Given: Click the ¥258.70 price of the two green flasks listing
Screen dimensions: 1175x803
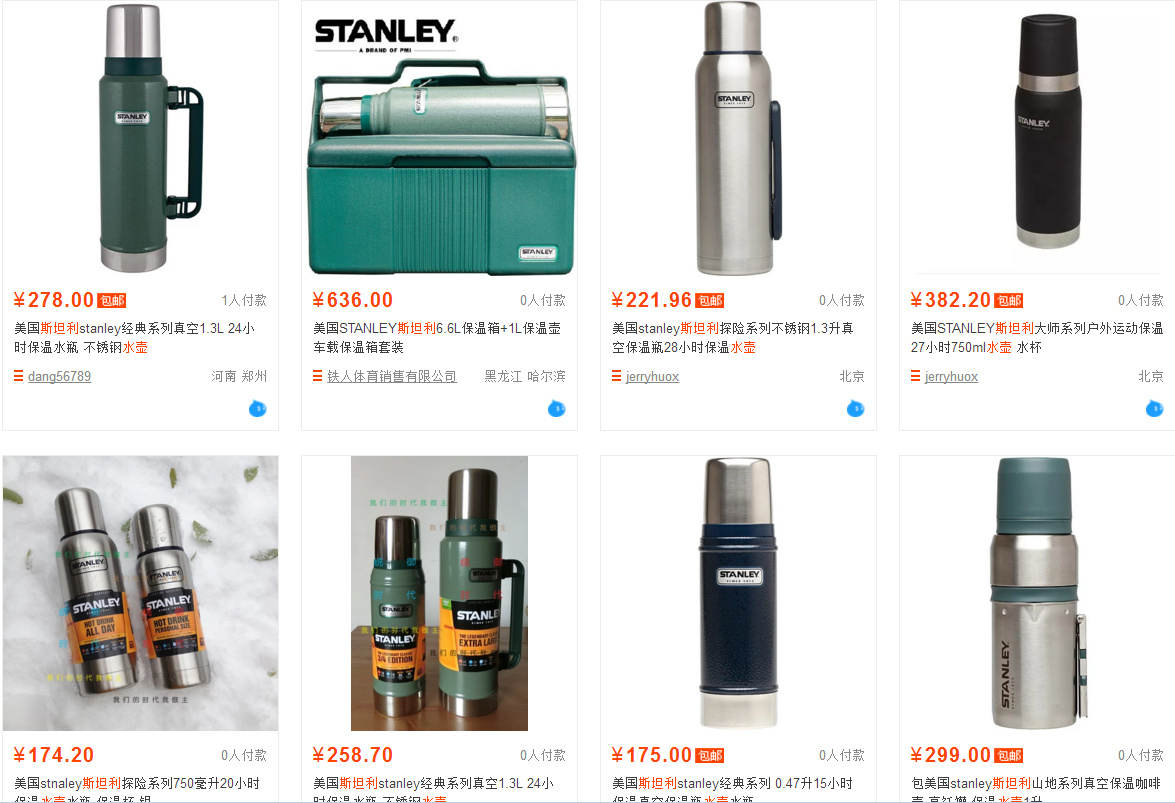Looking at the screenshot, I should (353, 755).
